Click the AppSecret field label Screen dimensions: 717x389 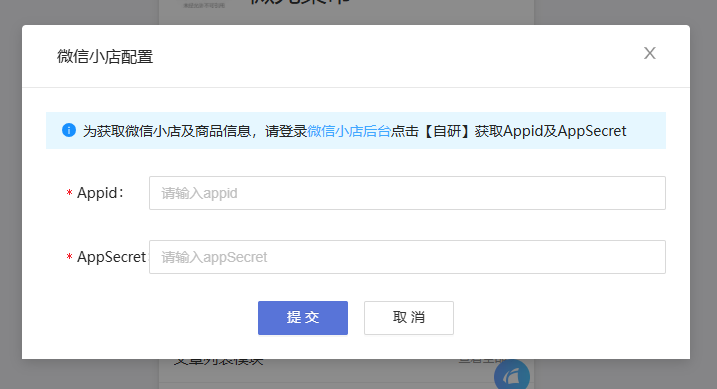111,257
